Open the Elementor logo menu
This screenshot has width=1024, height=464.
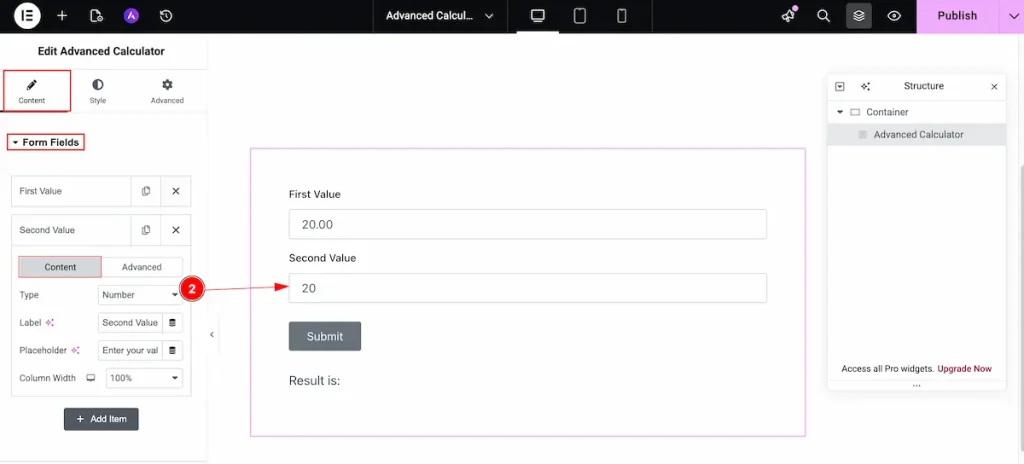pyautogui.click(x=27, y=16)
